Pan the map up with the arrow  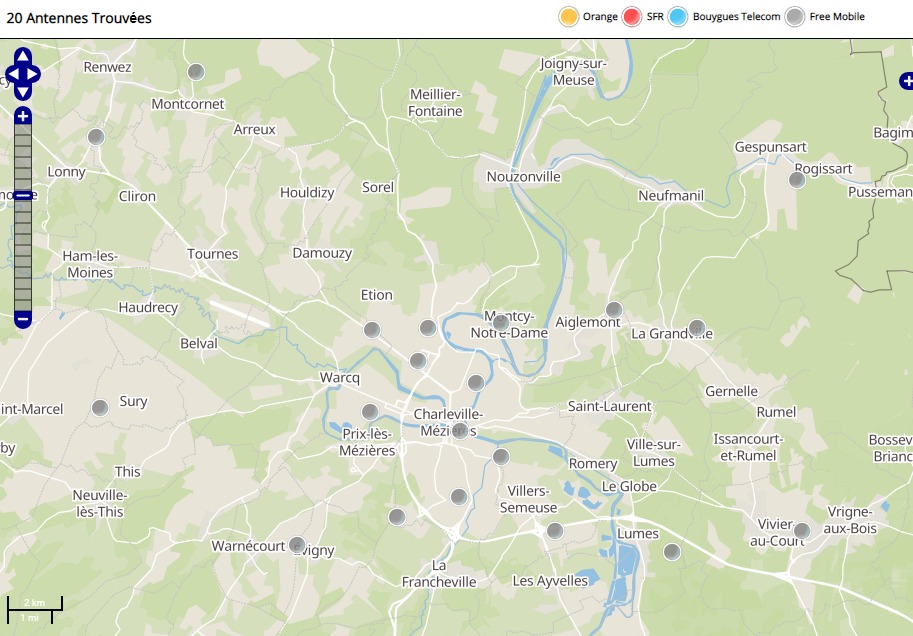point(23,56)
